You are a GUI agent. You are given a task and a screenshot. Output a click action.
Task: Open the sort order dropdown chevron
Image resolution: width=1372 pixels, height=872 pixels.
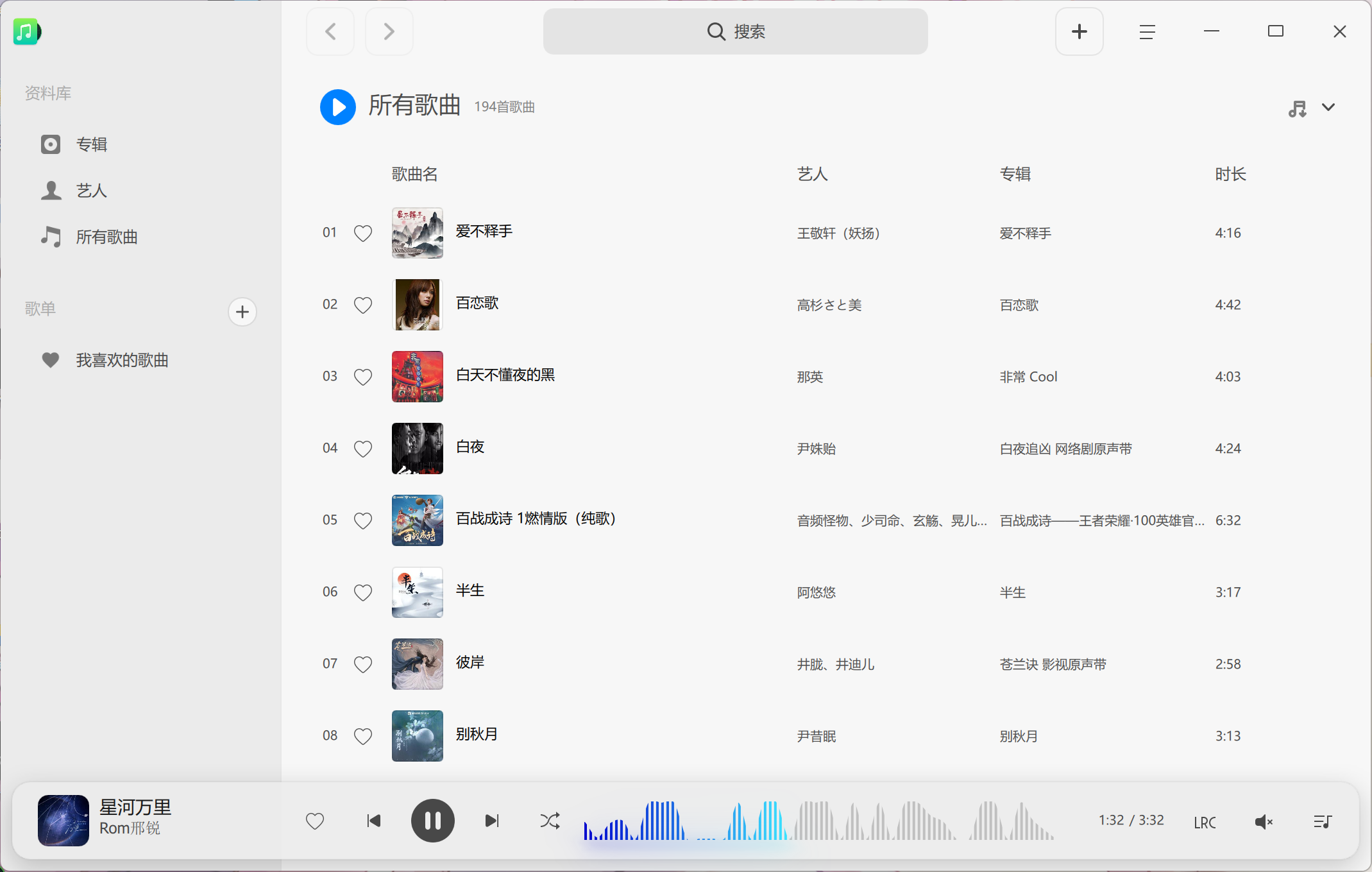1328,107
